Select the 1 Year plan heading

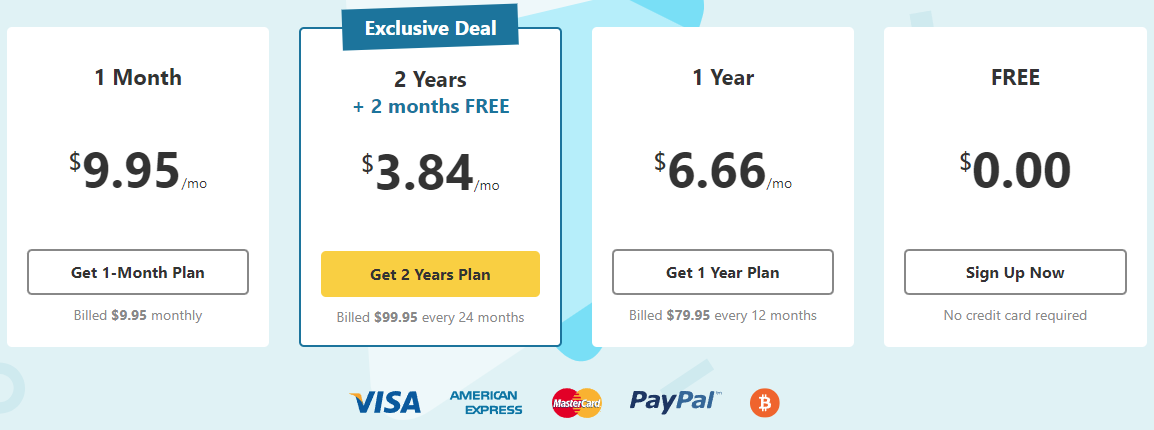[723, 77]
